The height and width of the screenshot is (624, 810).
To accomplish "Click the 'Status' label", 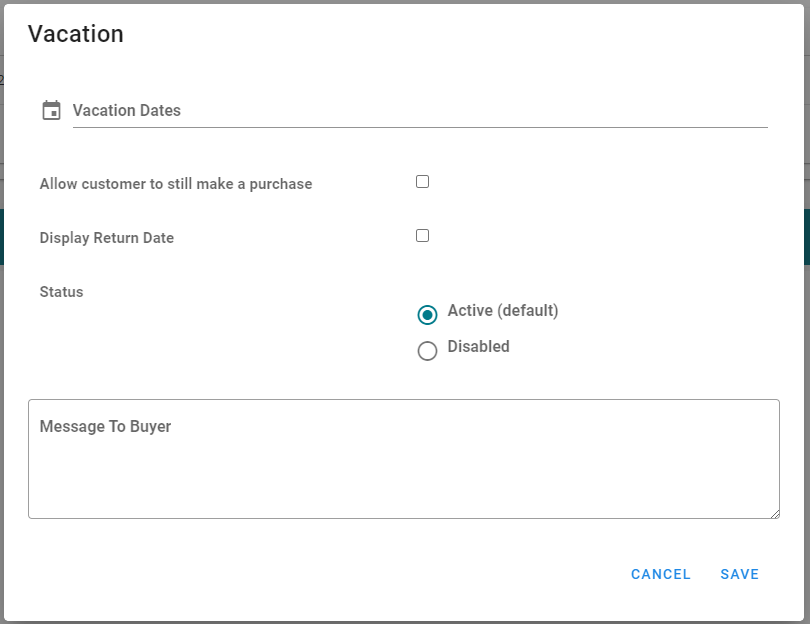I will tap(61, 292).
